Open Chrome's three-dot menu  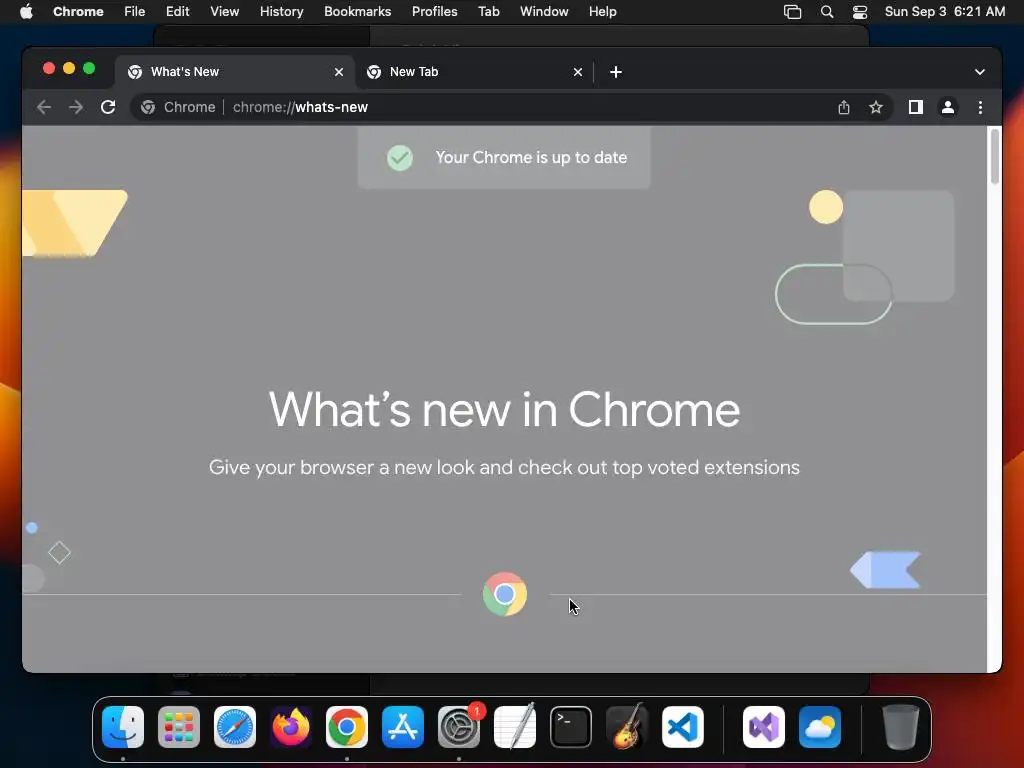pyautogui.click(x=980, y=107)
